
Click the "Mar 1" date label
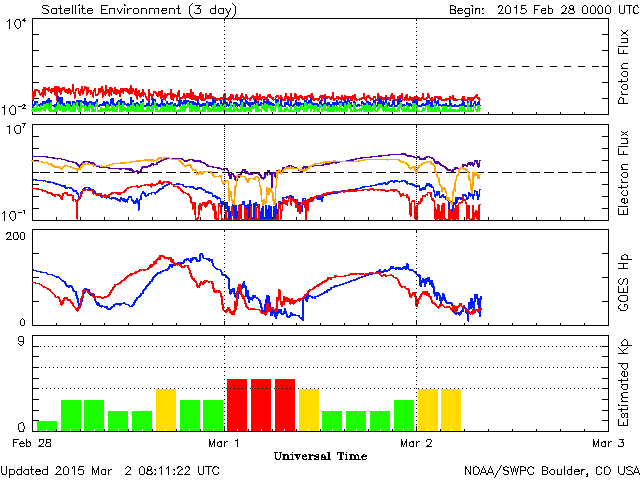224,443
